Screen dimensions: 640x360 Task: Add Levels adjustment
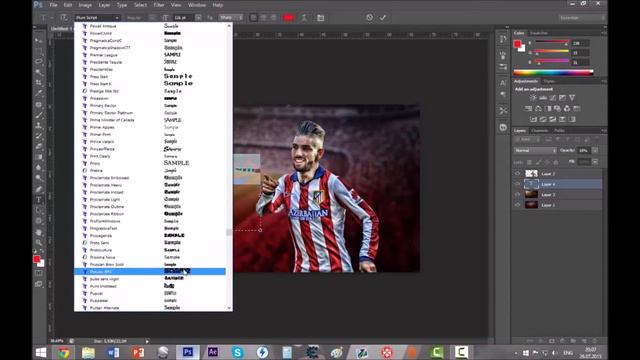pos(543,98)
